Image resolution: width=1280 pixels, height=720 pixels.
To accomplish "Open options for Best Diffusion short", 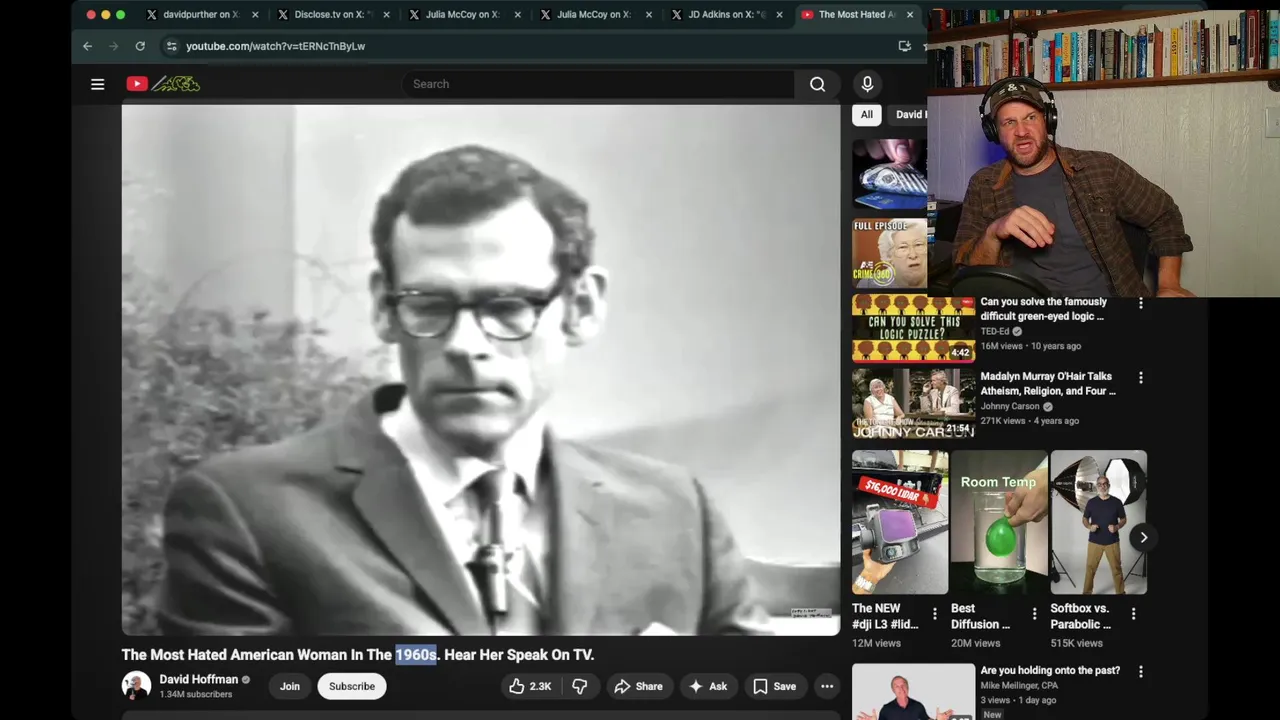I will [x=1034, y=614].
